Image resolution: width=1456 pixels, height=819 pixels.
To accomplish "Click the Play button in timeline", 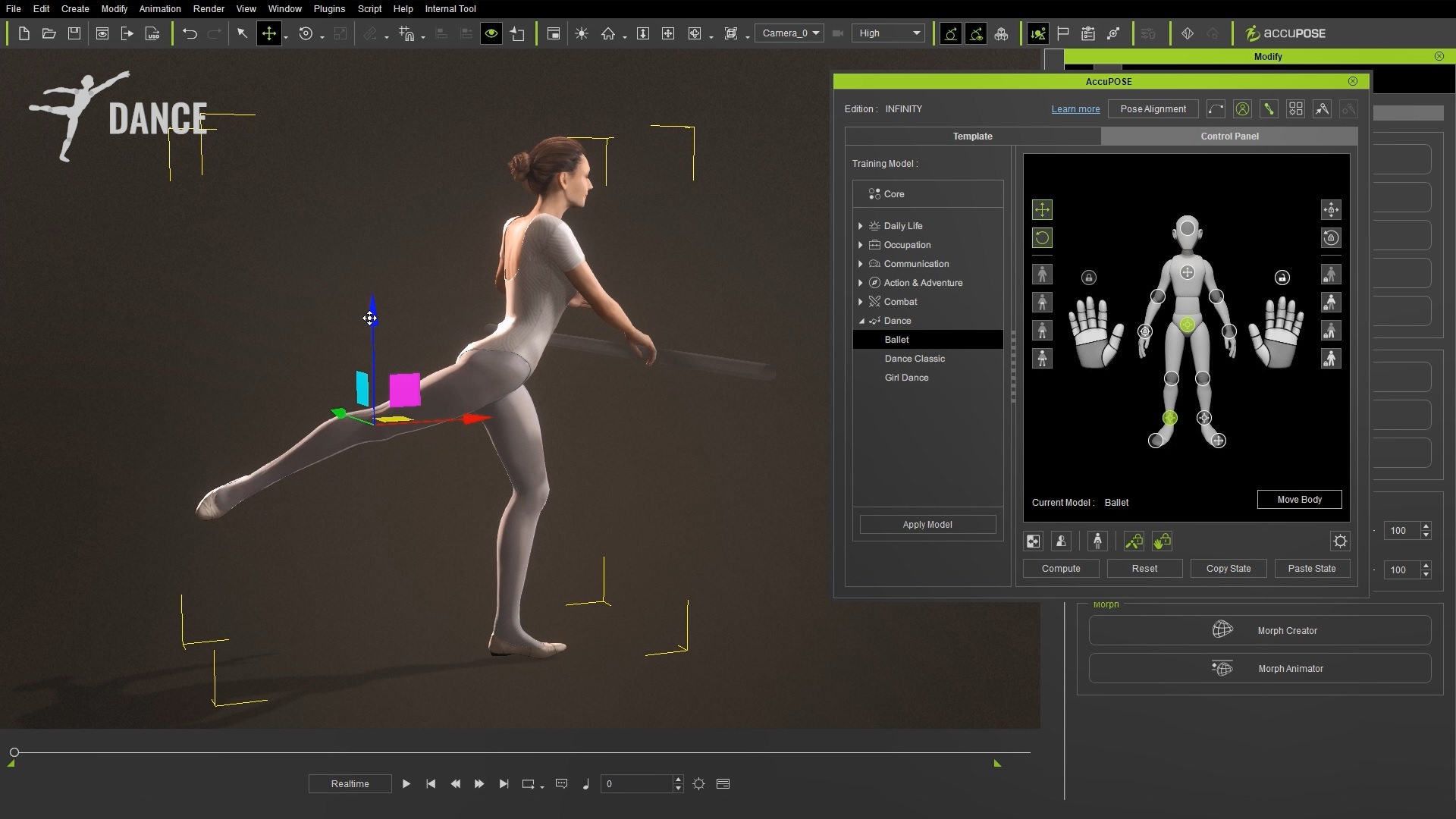I will (406, 784).
